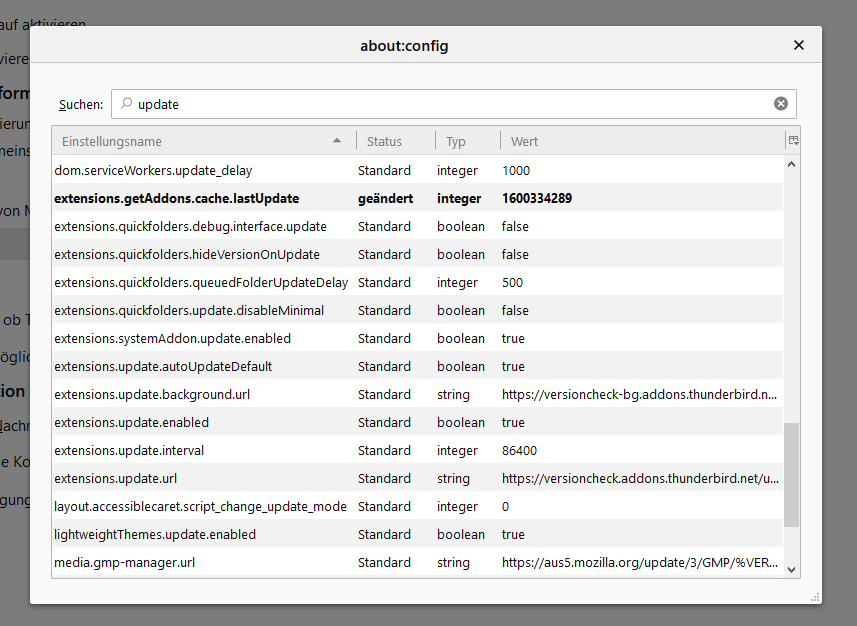Viewport: 857px width, 626px height.
Task: Open the column picker icon
Action: pos(793,141)
